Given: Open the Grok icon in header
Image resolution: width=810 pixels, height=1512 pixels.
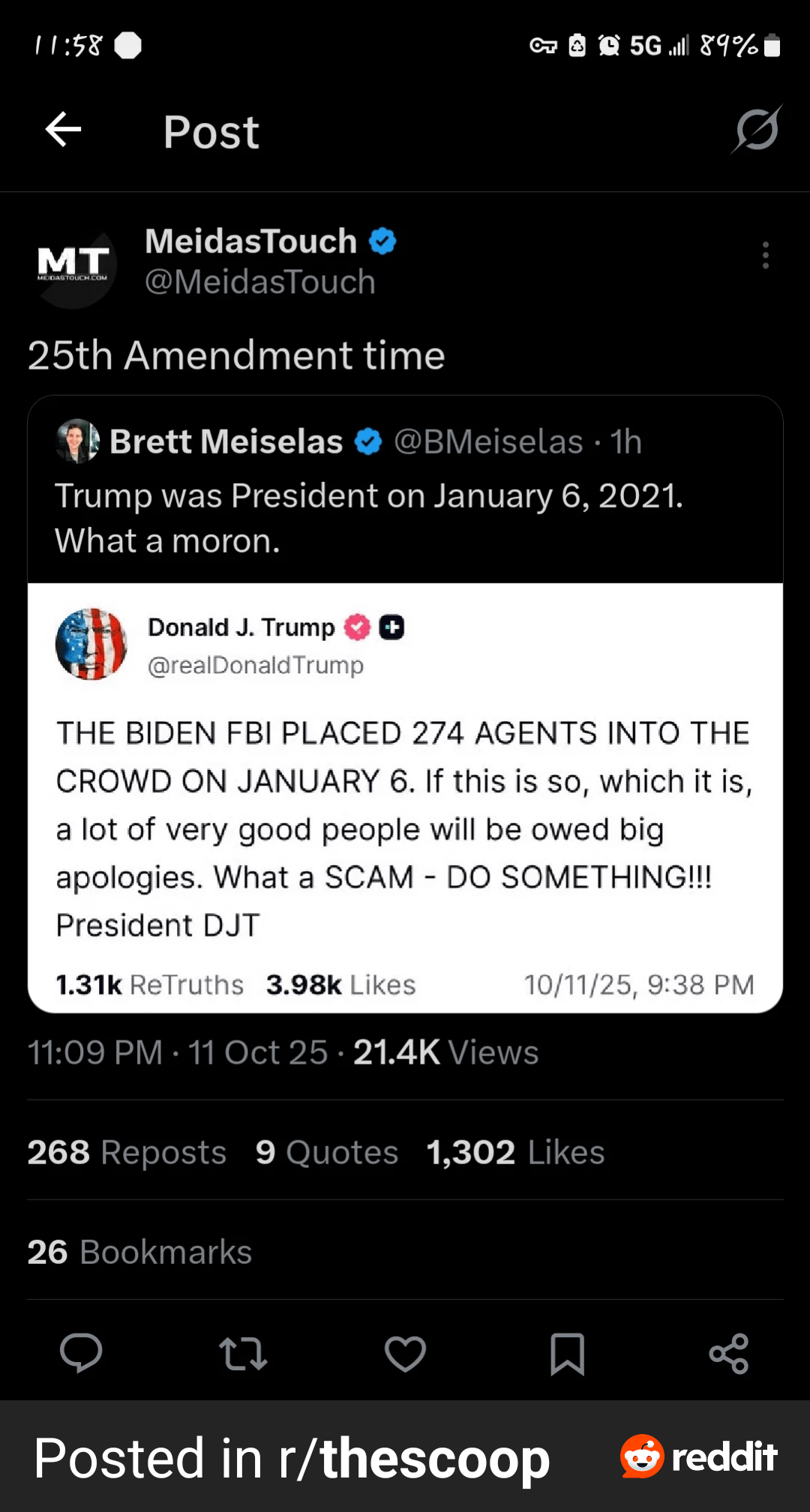Looking at the screenshot, I should point(757,130).
